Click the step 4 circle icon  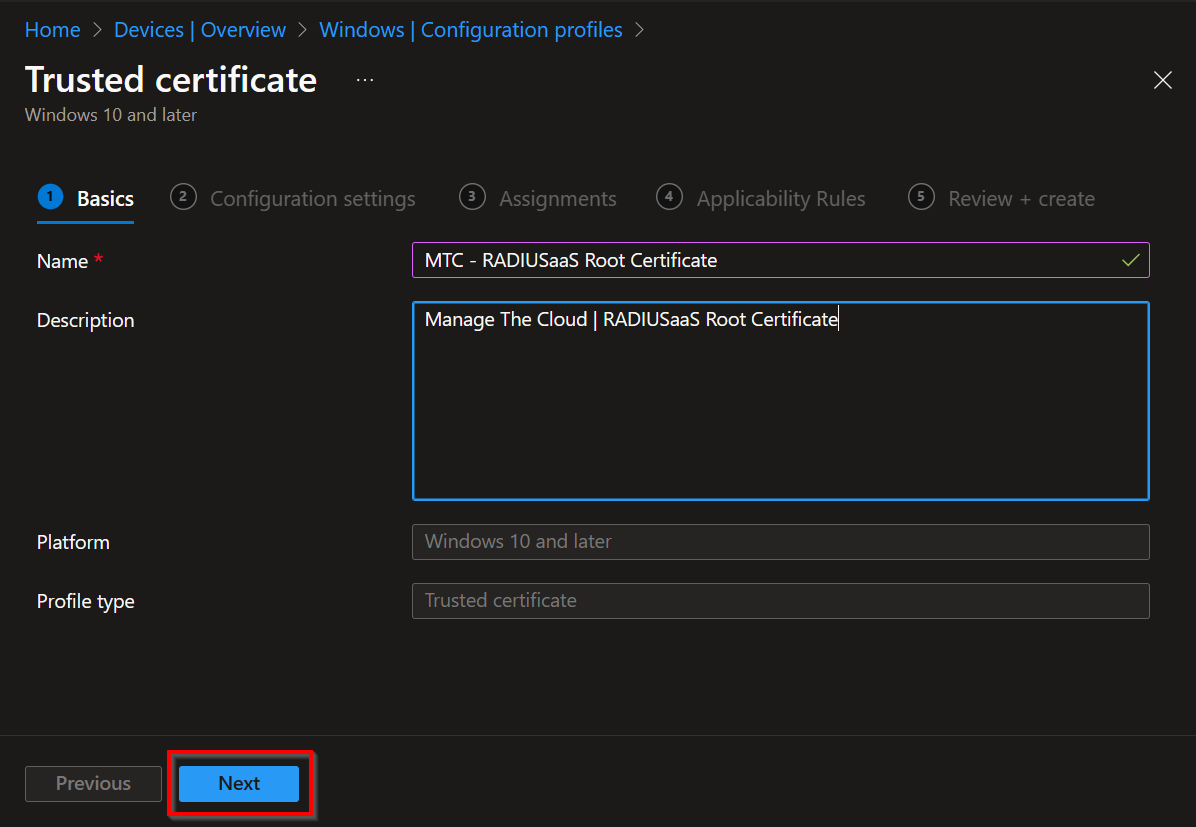668,197
